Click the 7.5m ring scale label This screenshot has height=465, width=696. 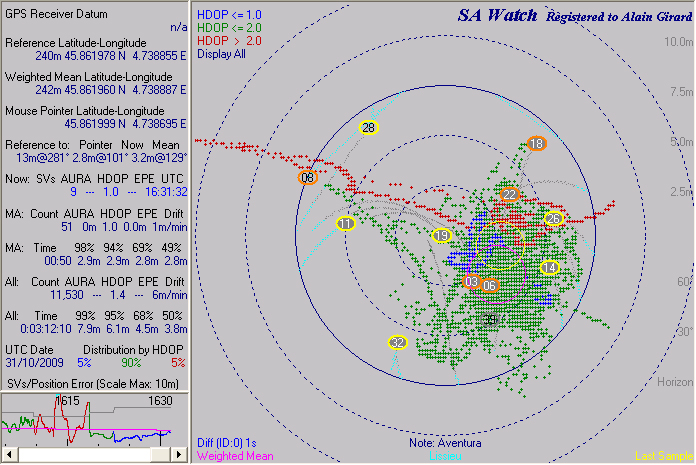click(681, 92)
